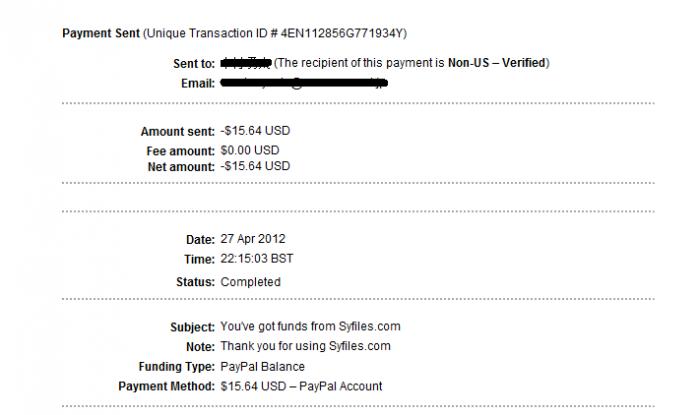The image size is (700, 415).
Task: Click the "Status:" label
Action: 194,282
